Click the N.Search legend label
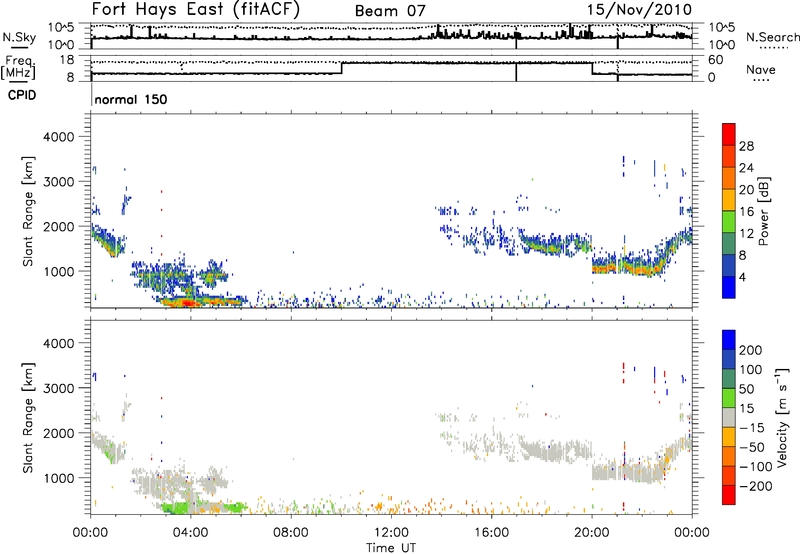Viewport: 800px width, 554px height. (772, 37)
